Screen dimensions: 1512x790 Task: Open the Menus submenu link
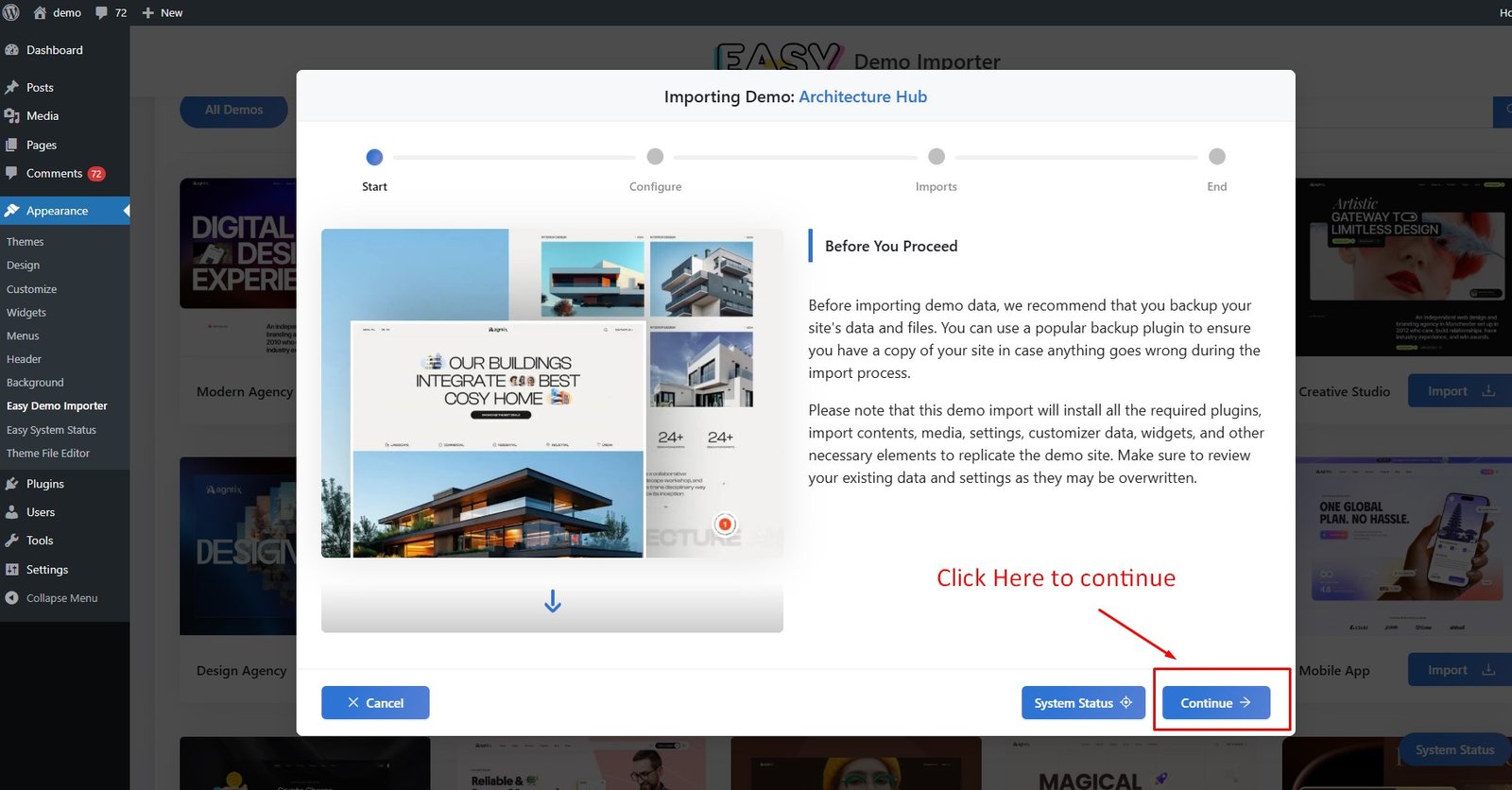23,336
